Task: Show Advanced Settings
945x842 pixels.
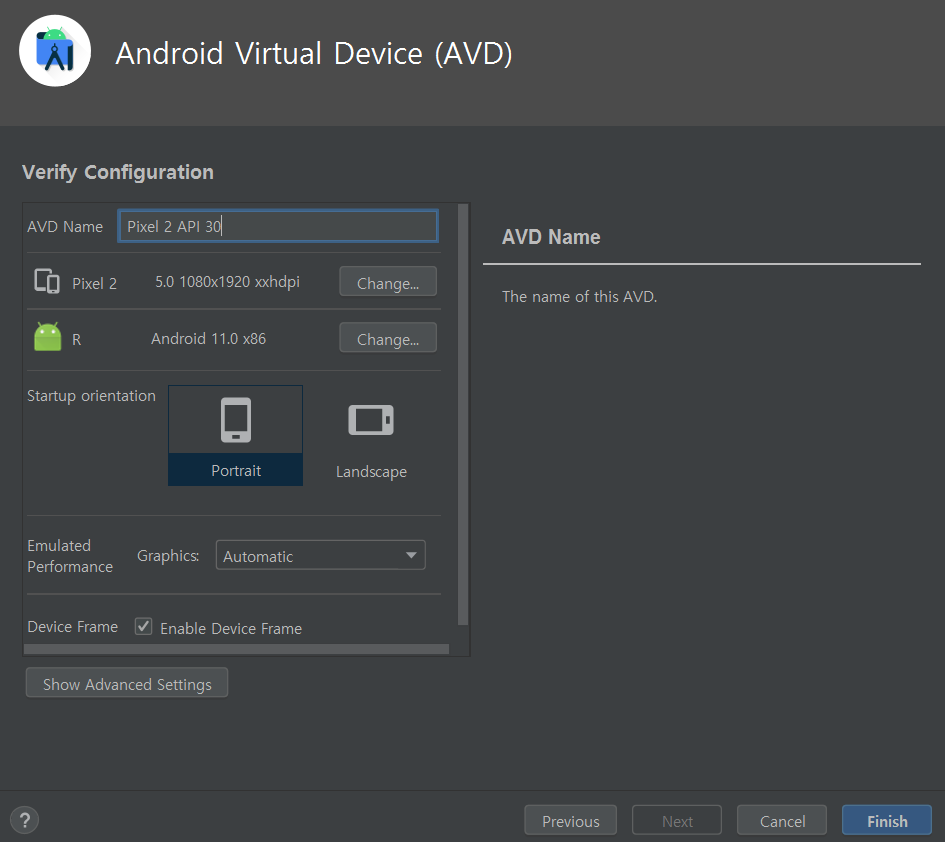Action: [127, 683]
